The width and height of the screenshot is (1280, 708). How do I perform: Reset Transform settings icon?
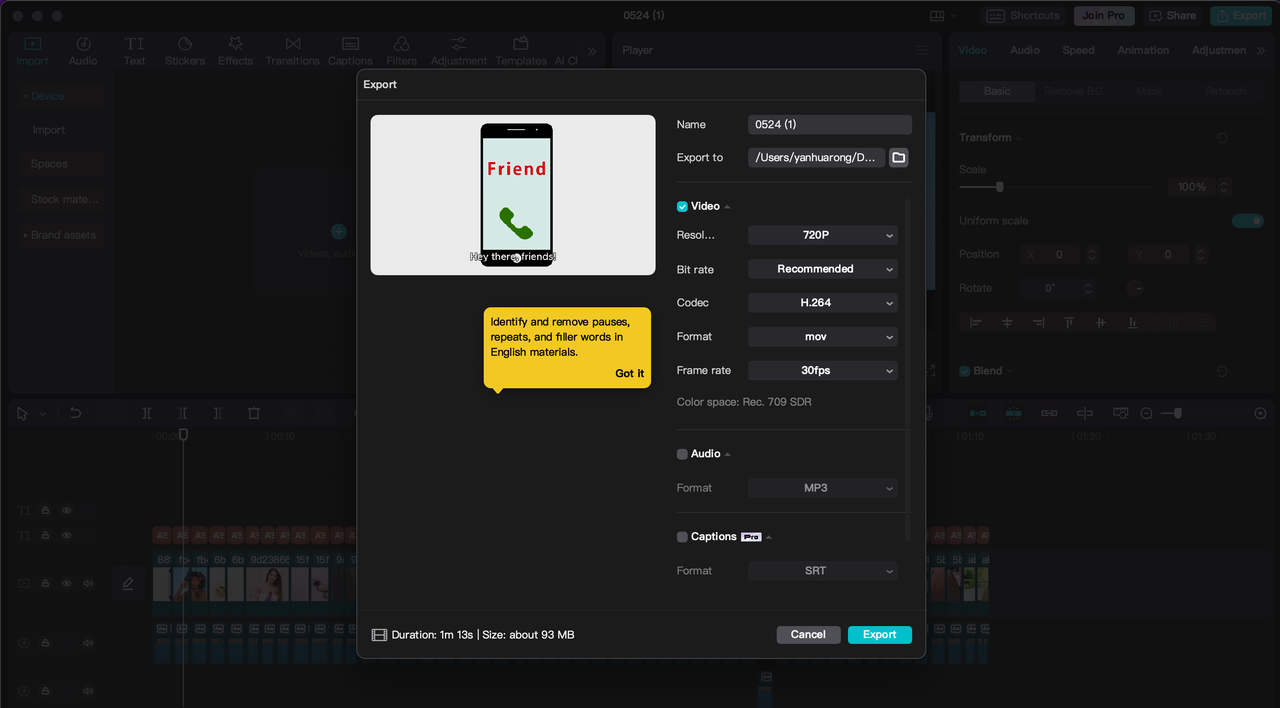[x=1222, y=138]
